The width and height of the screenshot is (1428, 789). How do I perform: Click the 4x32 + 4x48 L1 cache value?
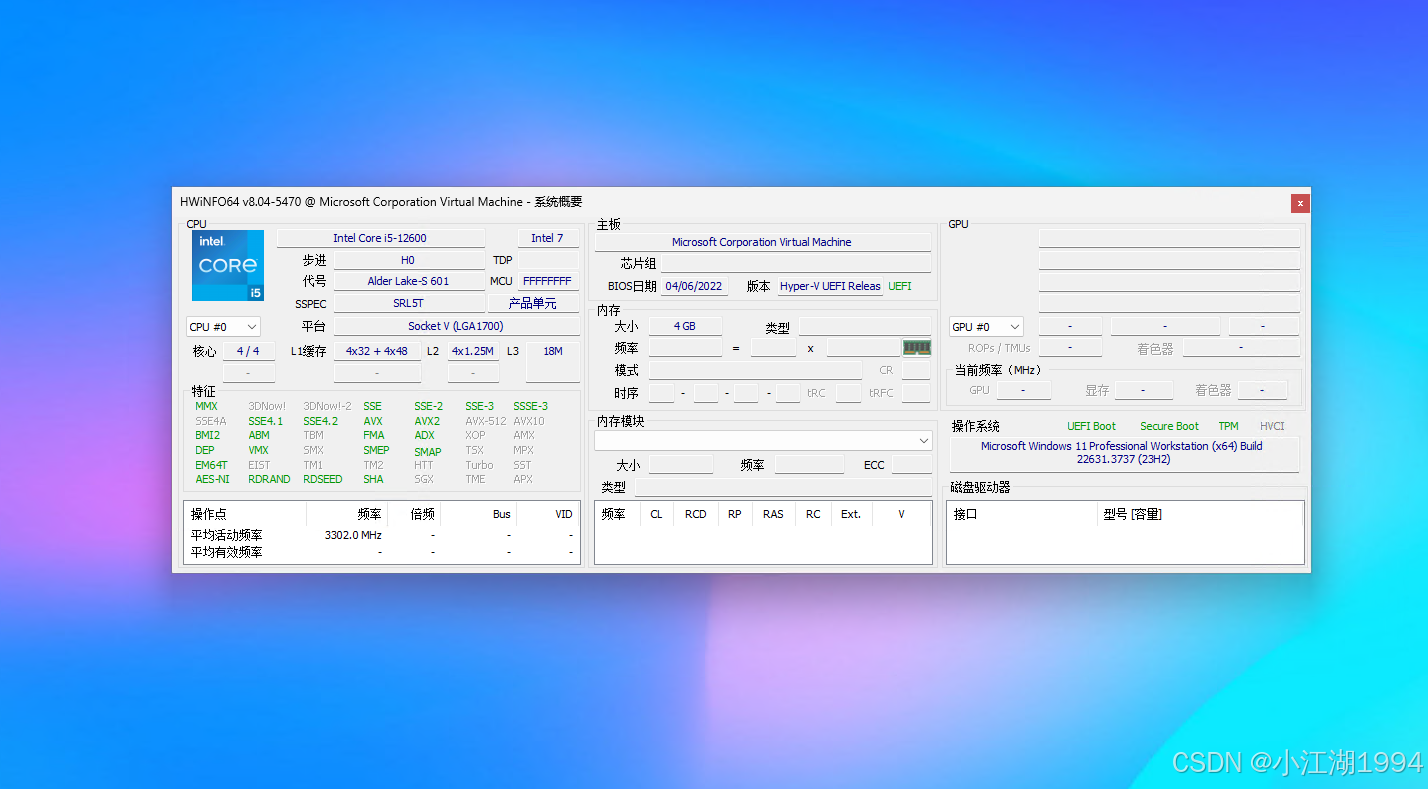tap(377, 351)
